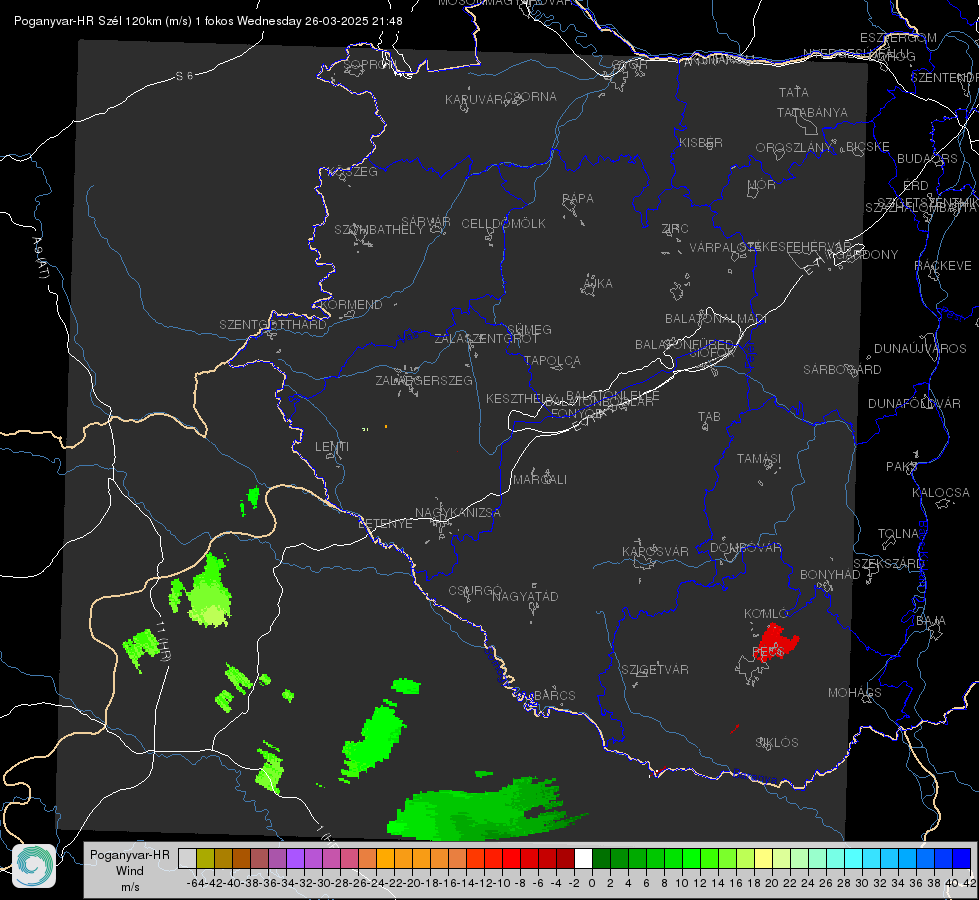The image size is (979, 900).
Task: Click the red radar echo over Pécs
Action: pos(776,641)
